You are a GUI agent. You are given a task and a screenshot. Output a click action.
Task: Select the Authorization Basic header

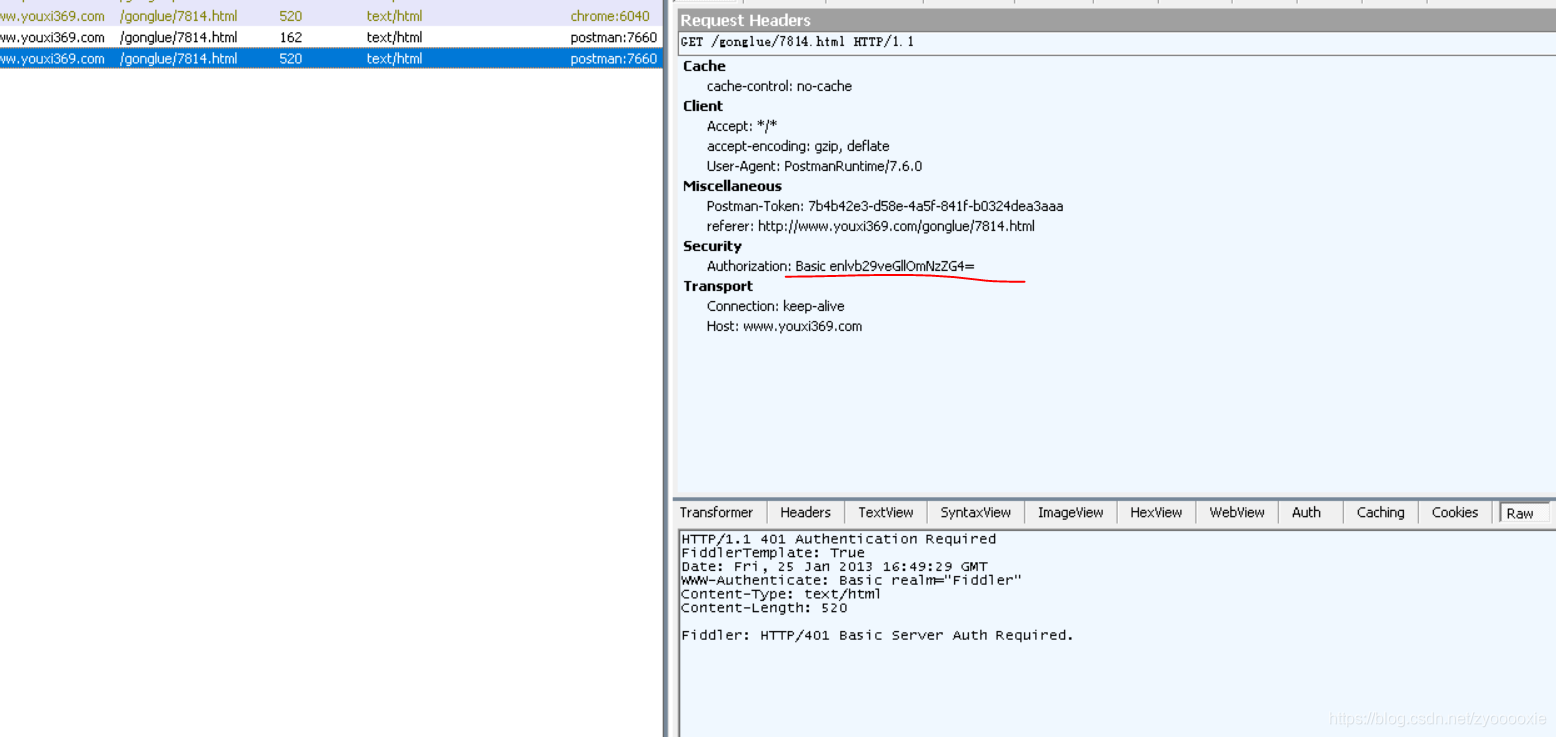841,266
